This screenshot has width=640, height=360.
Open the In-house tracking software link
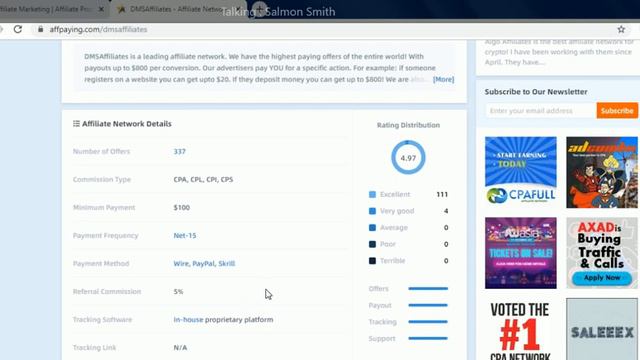coord(188,320)
